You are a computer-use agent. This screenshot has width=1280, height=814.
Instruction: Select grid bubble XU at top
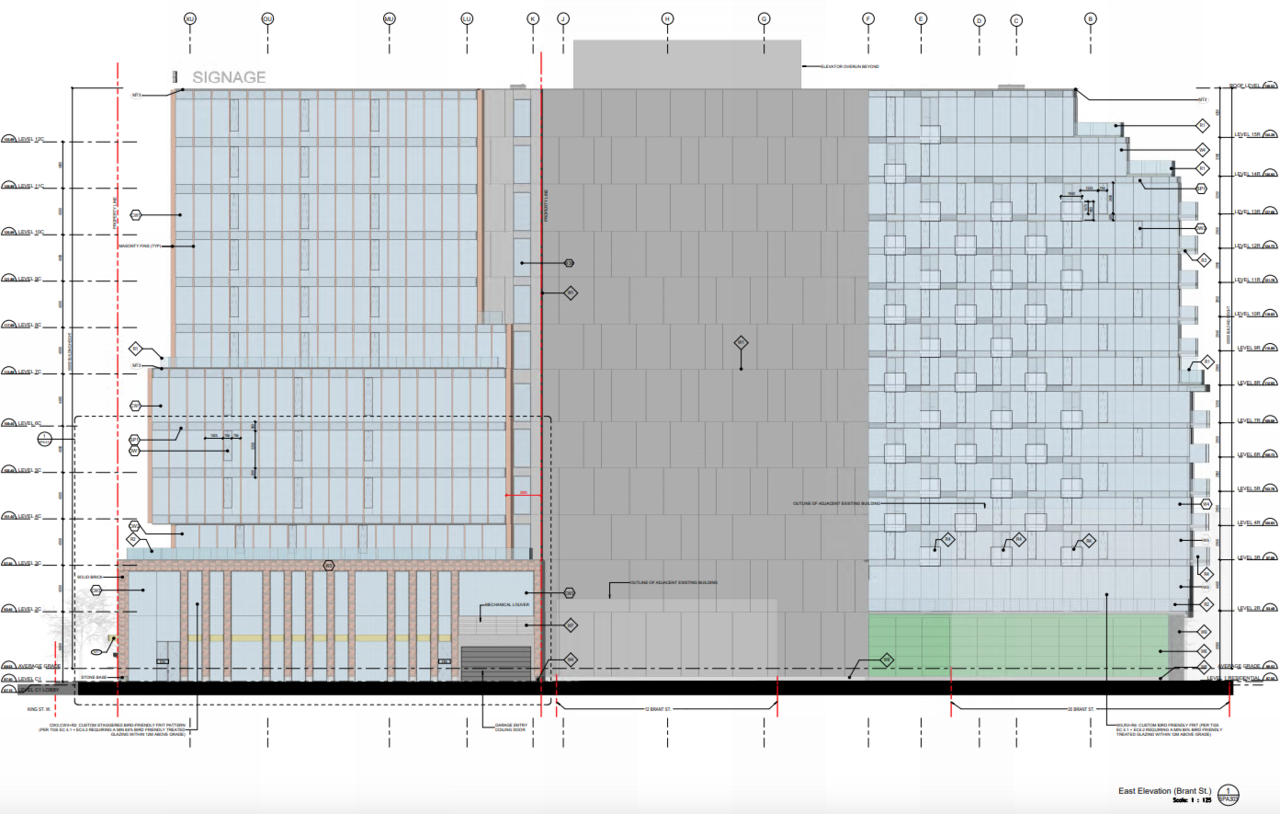tap(190, 19)
